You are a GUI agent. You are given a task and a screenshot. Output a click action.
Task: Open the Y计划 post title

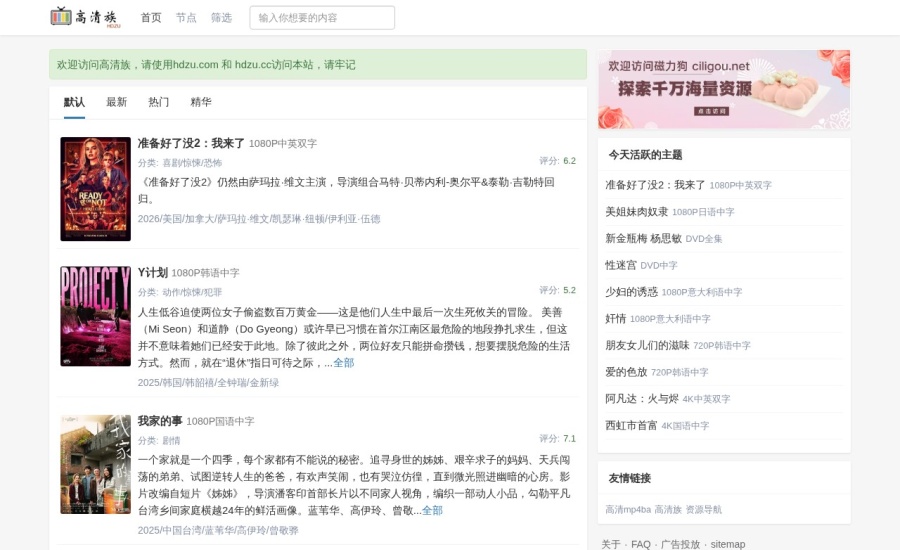(x=153, y=273)
